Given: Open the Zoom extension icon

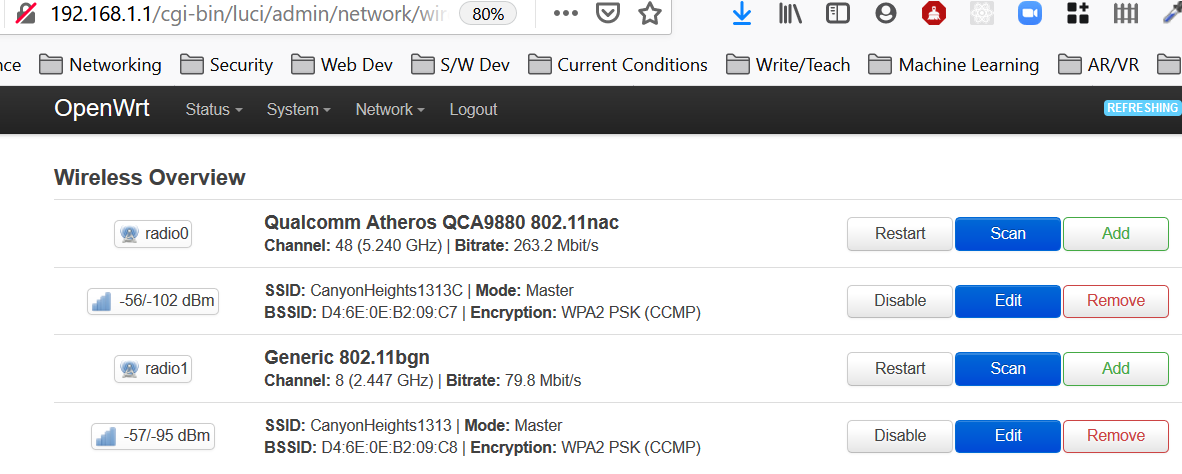Looking at the screenshot, I should coord(1029,13).
